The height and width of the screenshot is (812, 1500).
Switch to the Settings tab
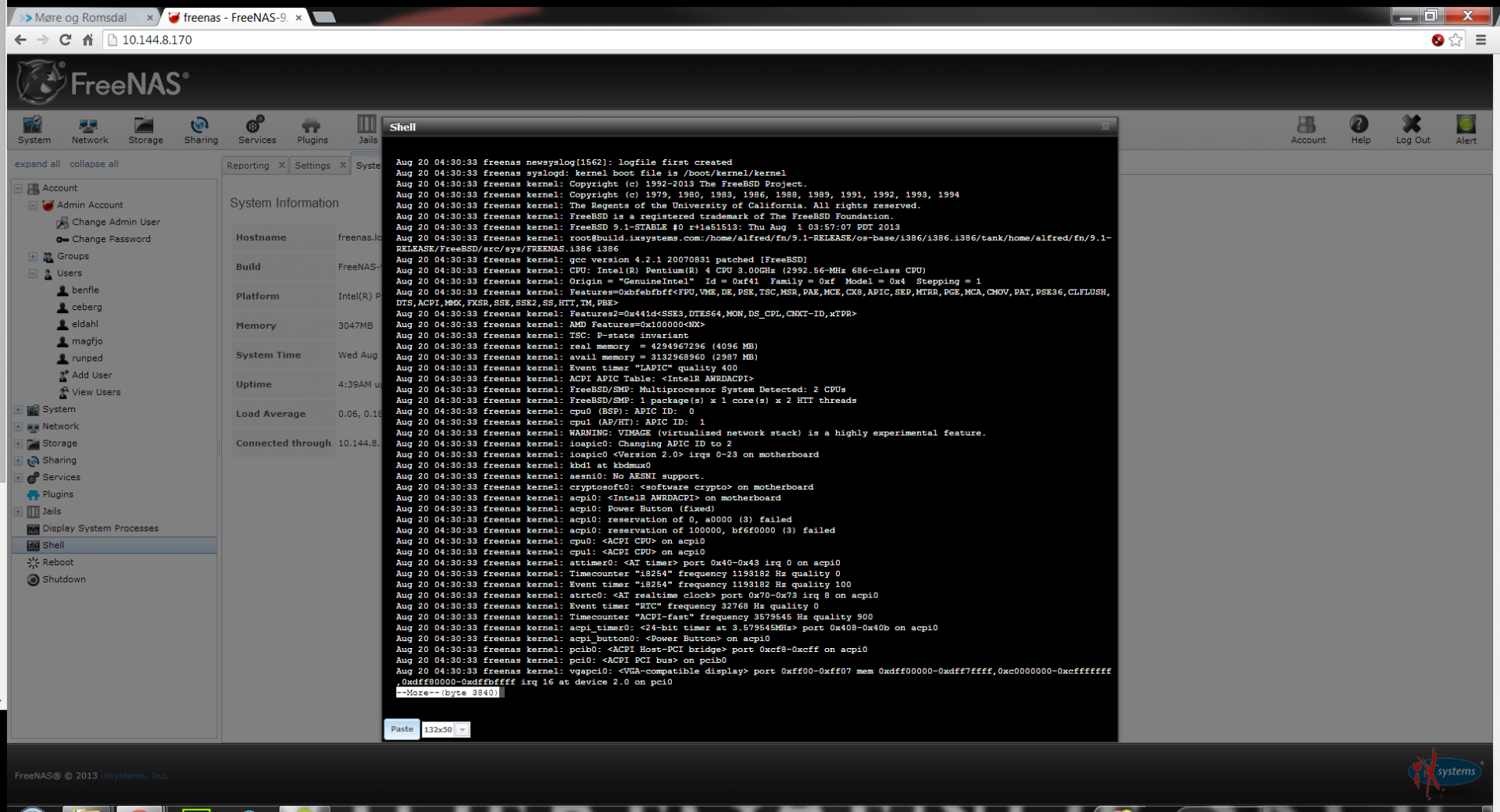[x=312, y=166]
